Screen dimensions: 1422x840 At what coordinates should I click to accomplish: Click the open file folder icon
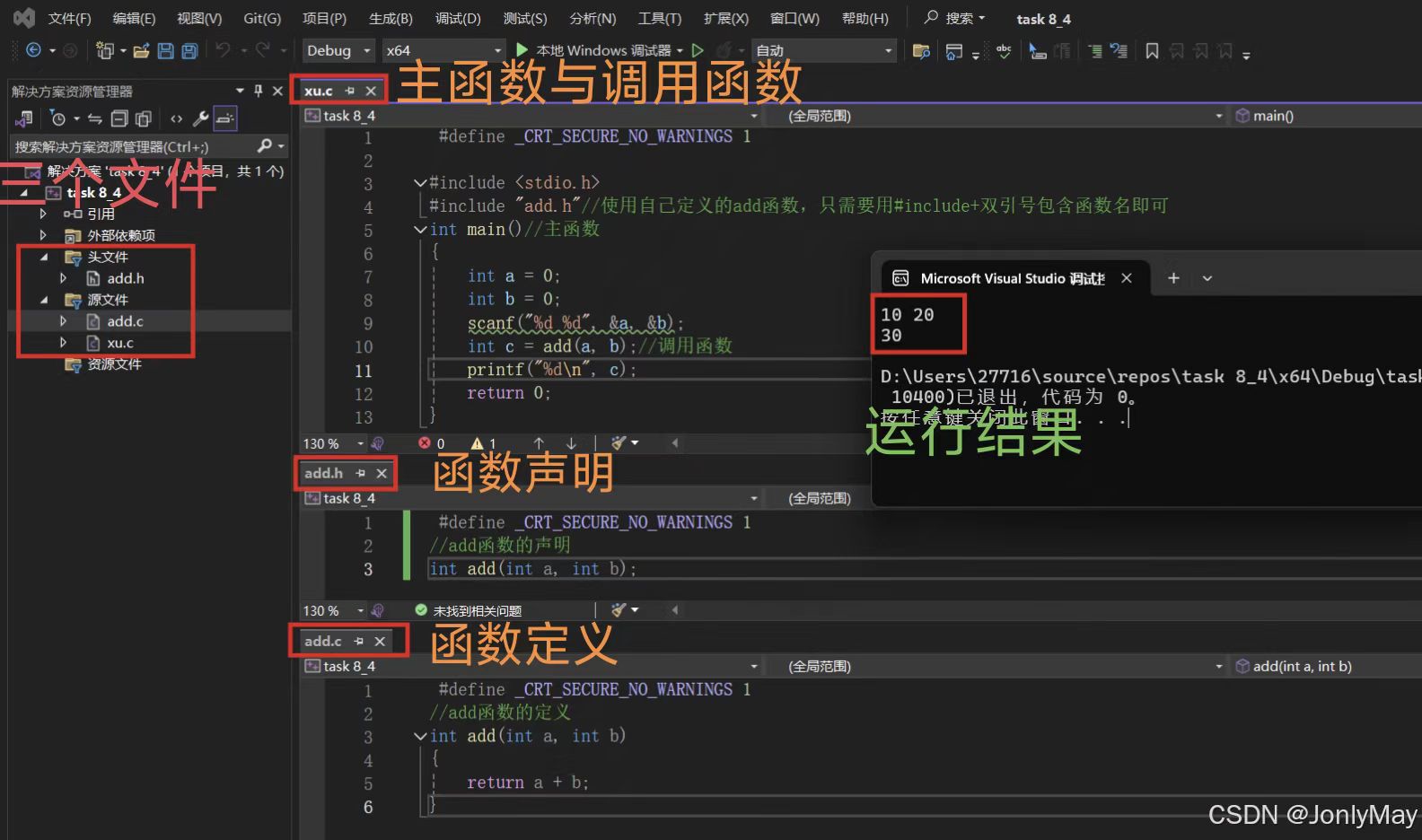pos(141,50)
